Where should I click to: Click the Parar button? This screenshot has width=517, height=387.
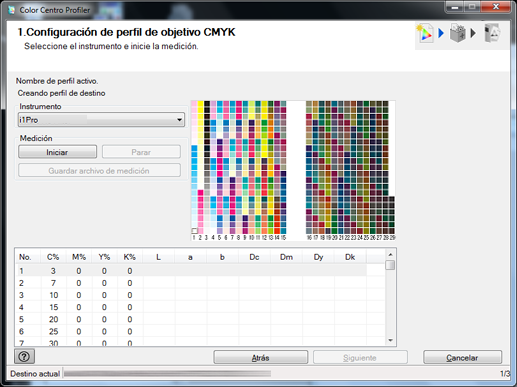tap(141, 152)
